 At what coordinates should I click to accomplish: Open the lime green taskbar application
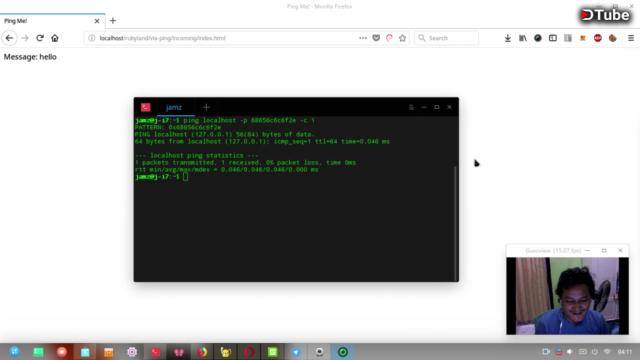tap(273, 352)
